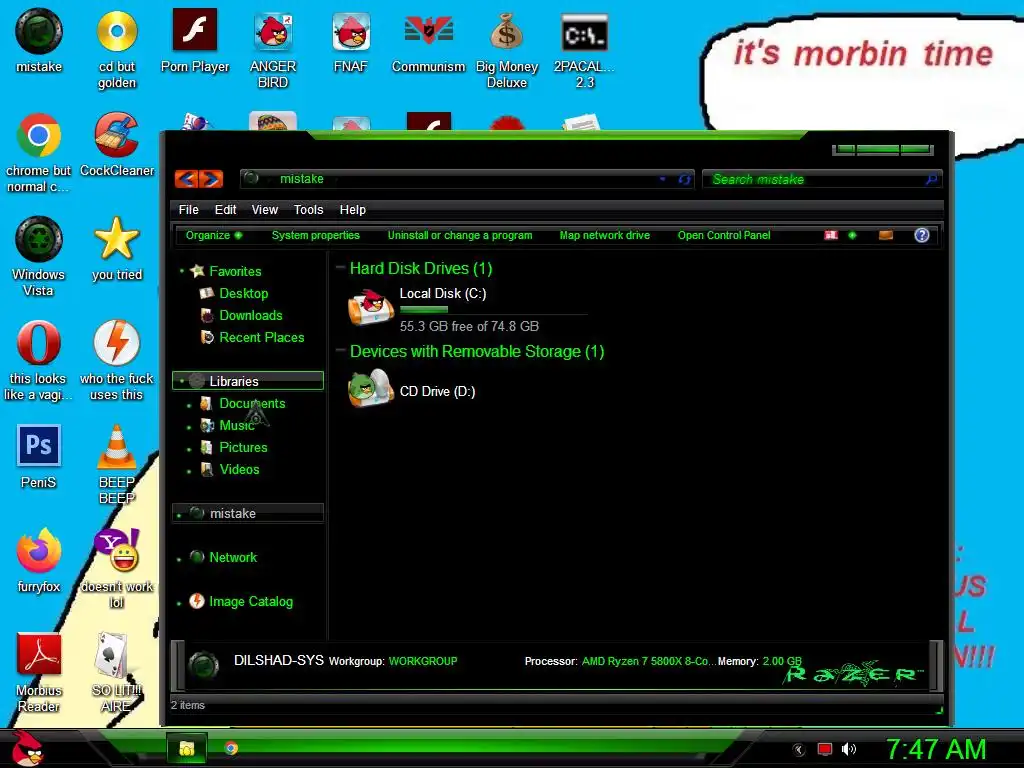The image size is (1024, 768).
Task: Click the Angry Birds start button
Action: click(x=27, y=748)
